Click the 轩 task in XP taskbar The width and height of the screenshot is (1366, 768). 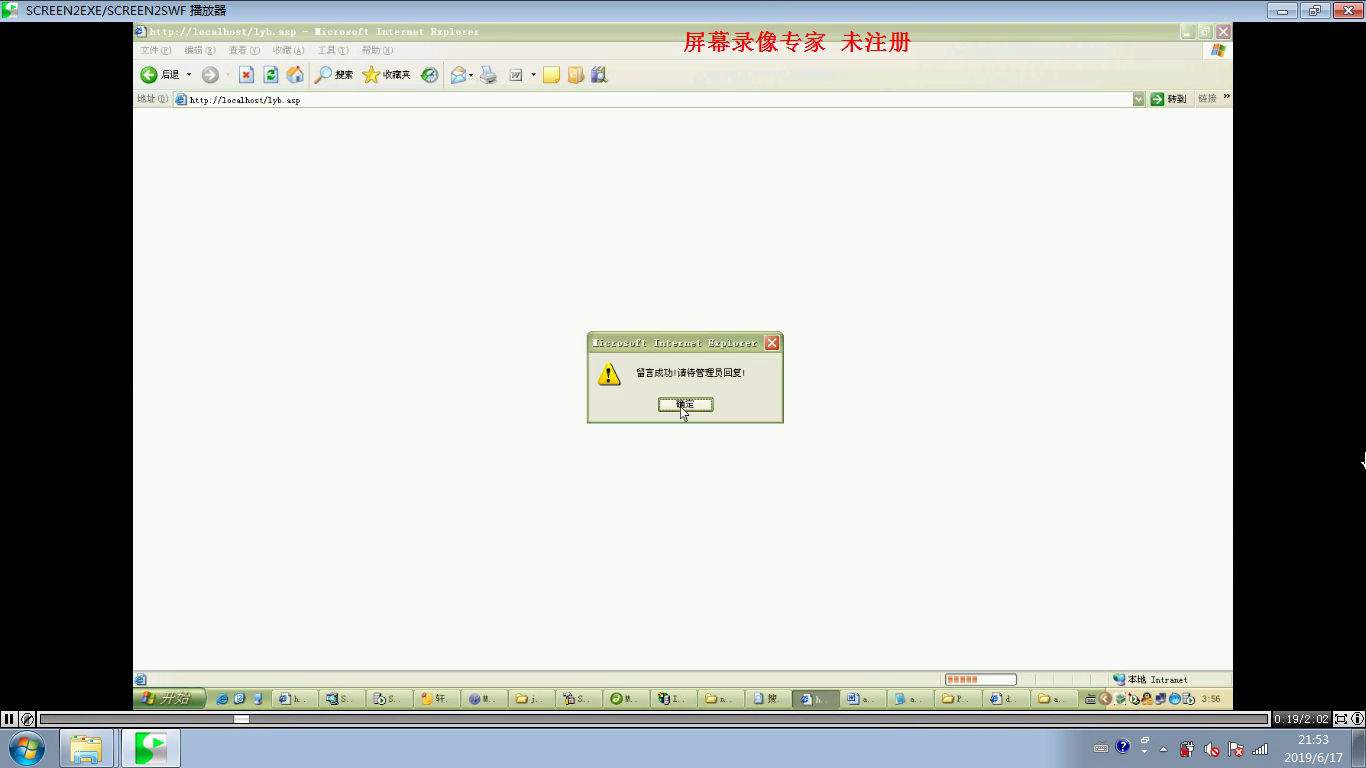point(439,699)
